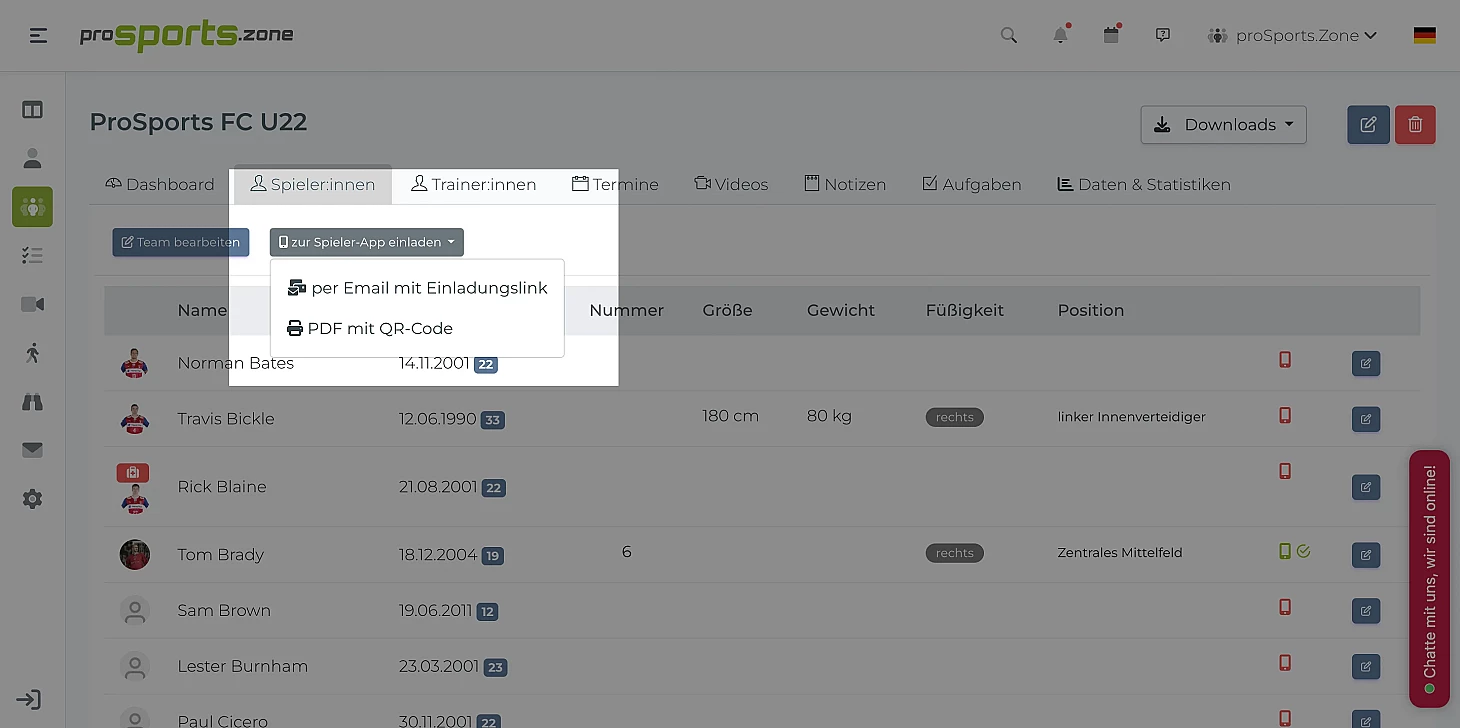Open the notifications bell
Screen dimensions: 1460x728
[1060, 36]
